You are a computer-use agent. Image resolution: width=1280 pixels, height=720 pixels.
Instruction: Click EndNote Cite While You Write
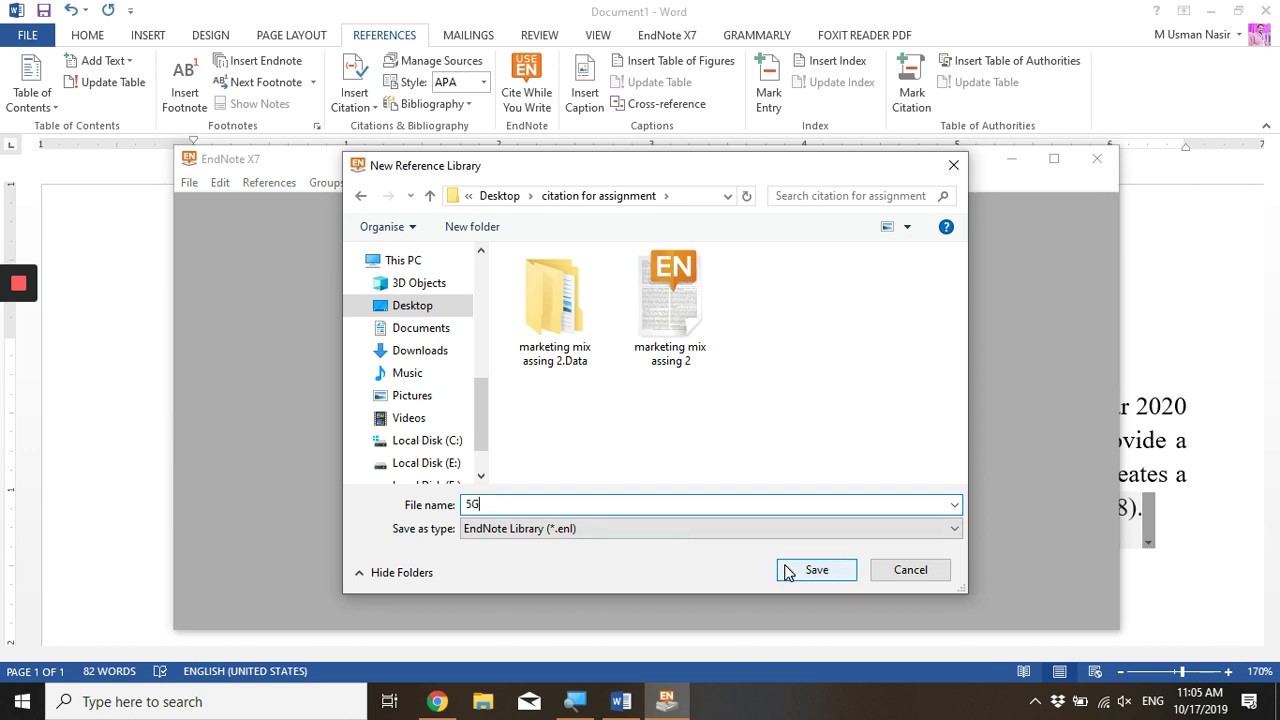(526, 84)
